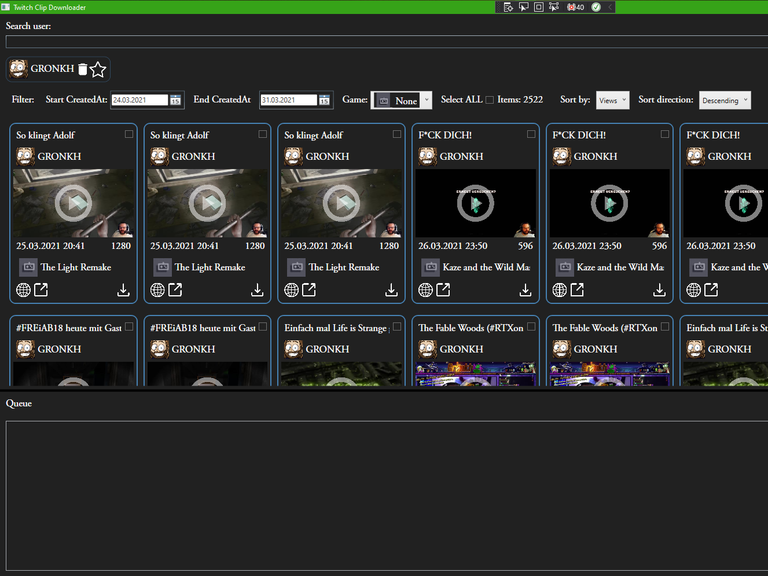The height and width of the screenshot is (576, 768).
Task: Open the Sort direction Descending dropdown
Action: [724, 100]
